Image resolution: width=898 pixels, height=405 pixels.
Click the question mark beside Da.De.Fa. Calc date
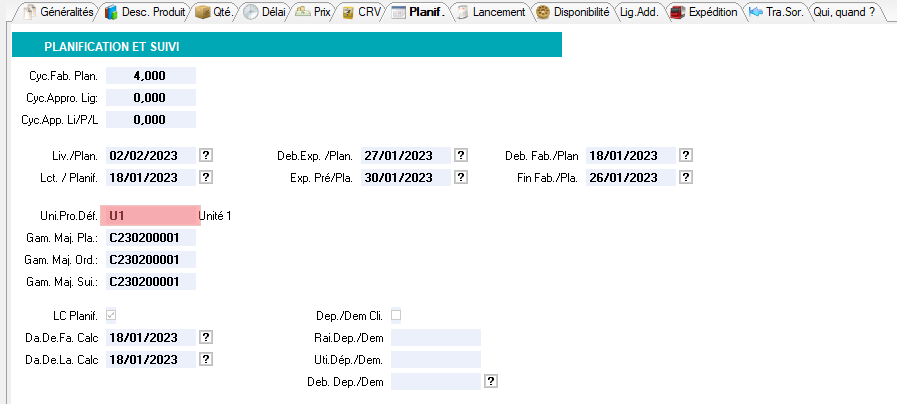click(x=206, y=337)
